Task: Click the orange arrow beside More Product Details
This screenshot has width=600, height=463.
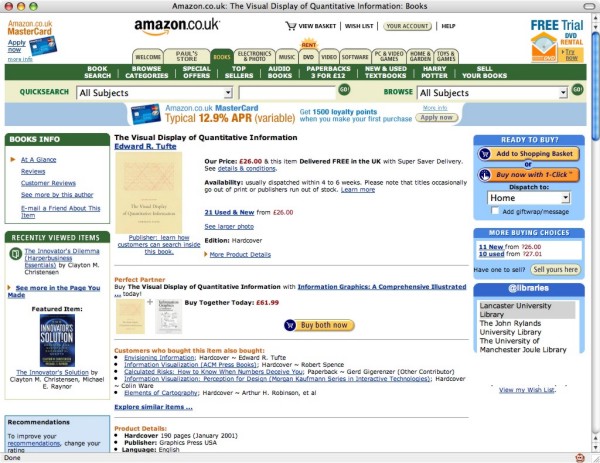Action: [x=206, y=254]
